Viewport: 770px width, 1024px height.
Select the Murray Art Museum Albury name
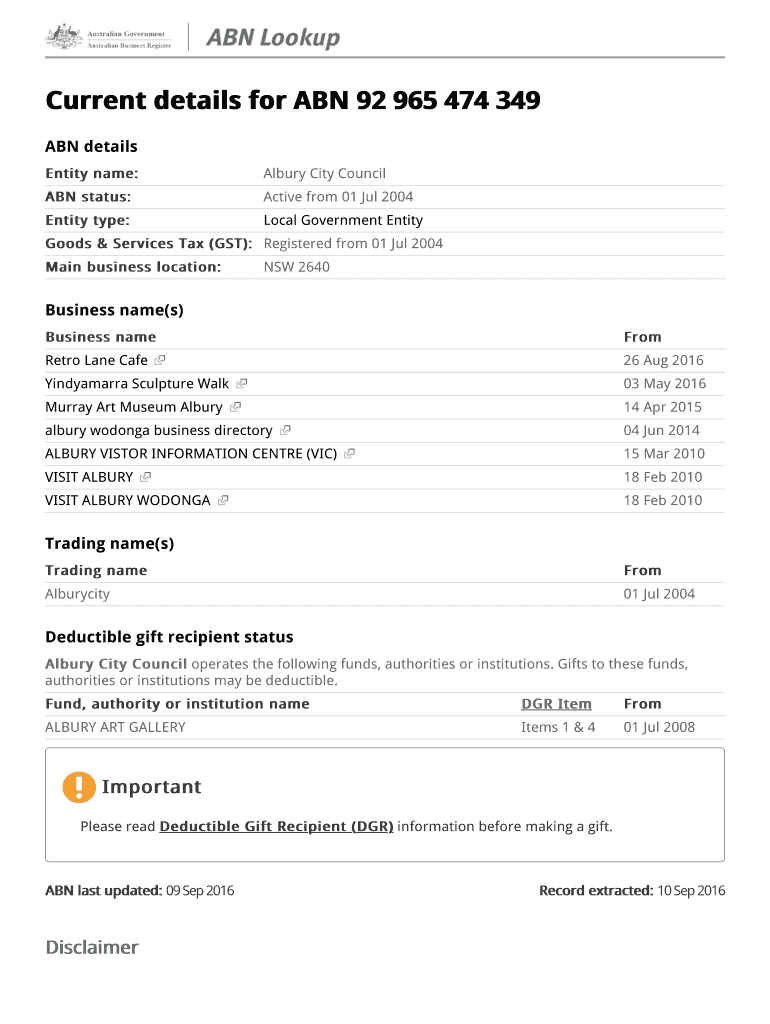click(133, 407)
